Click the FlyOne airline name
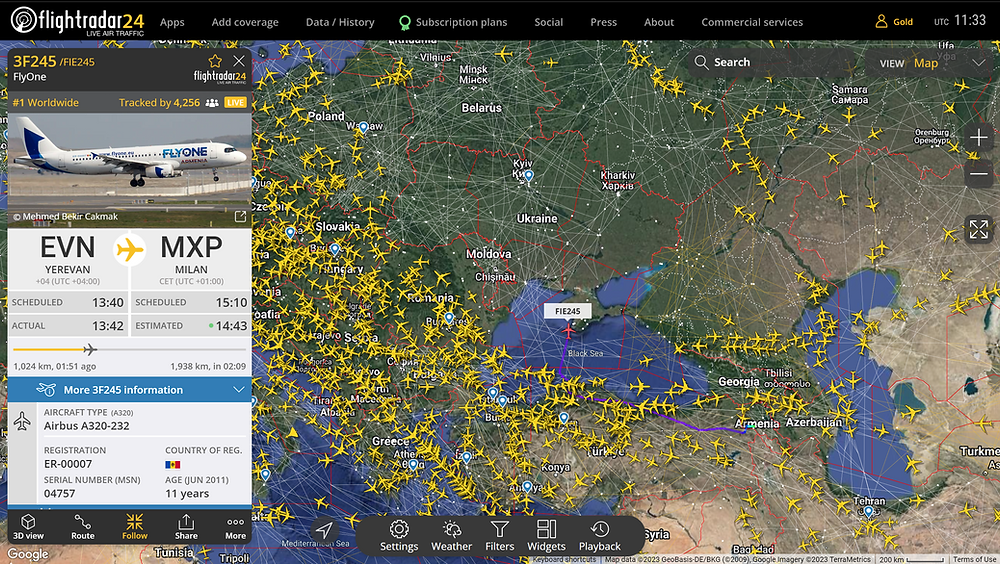 (x=30, y=77)
